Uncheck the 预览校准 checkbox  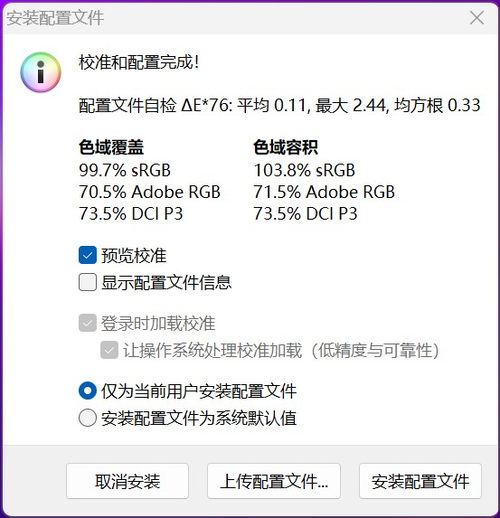click(88, 255)
